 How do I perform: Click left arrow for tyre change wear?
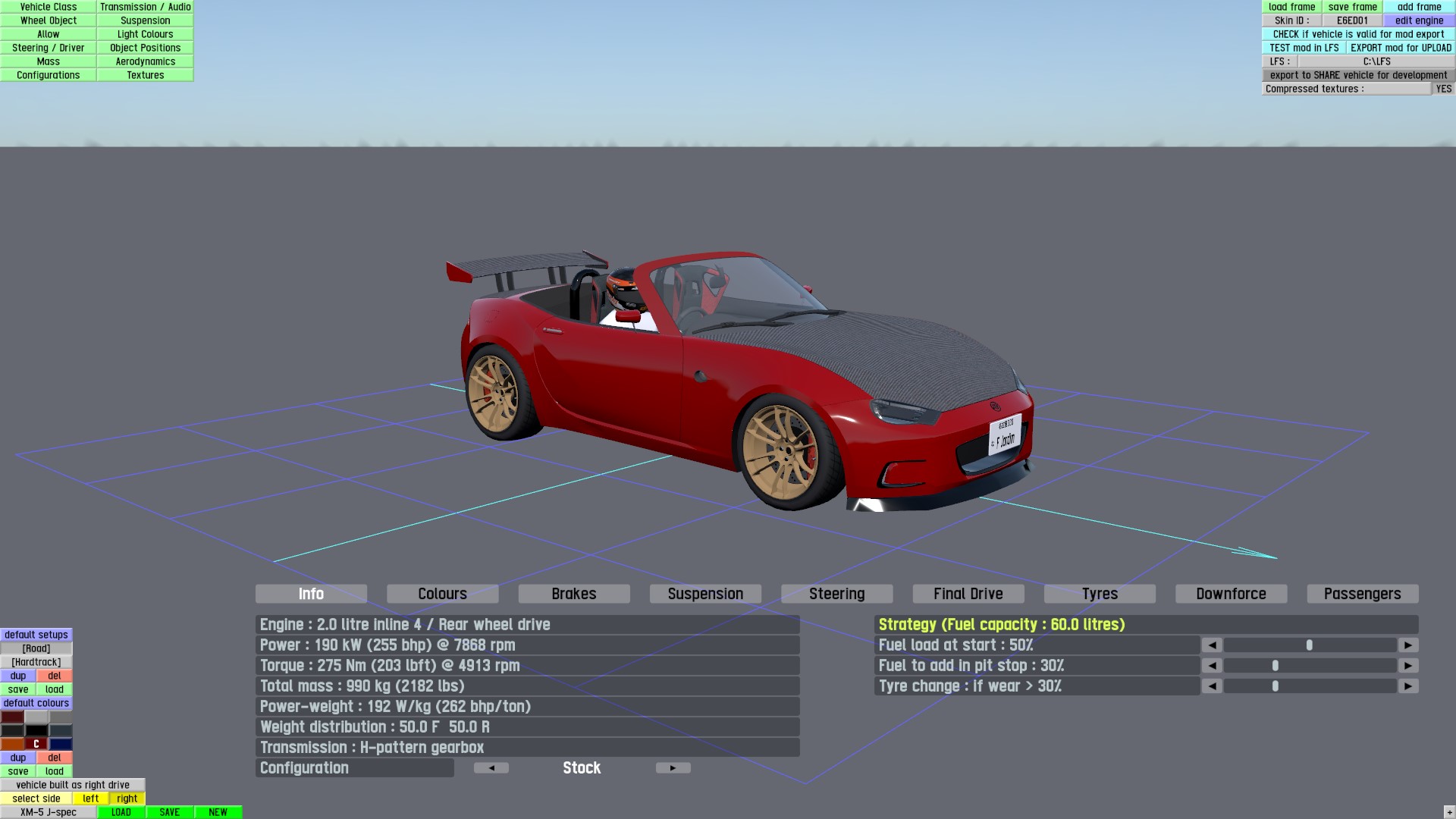(1212, 686)
